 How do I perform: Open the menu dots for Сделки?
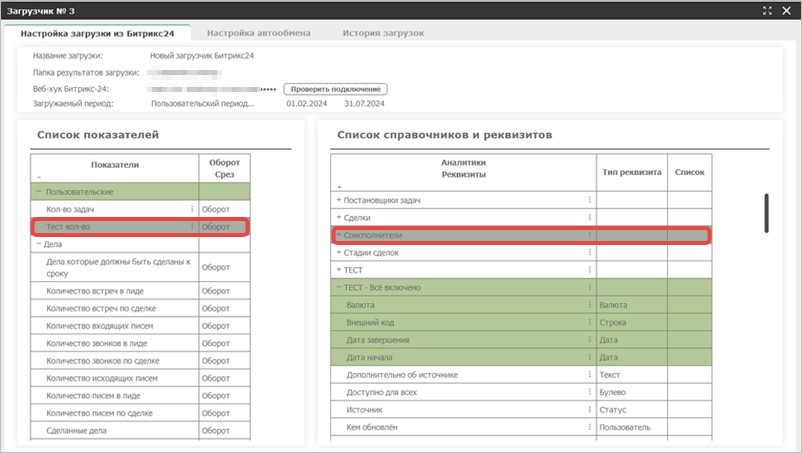point(590,217)
